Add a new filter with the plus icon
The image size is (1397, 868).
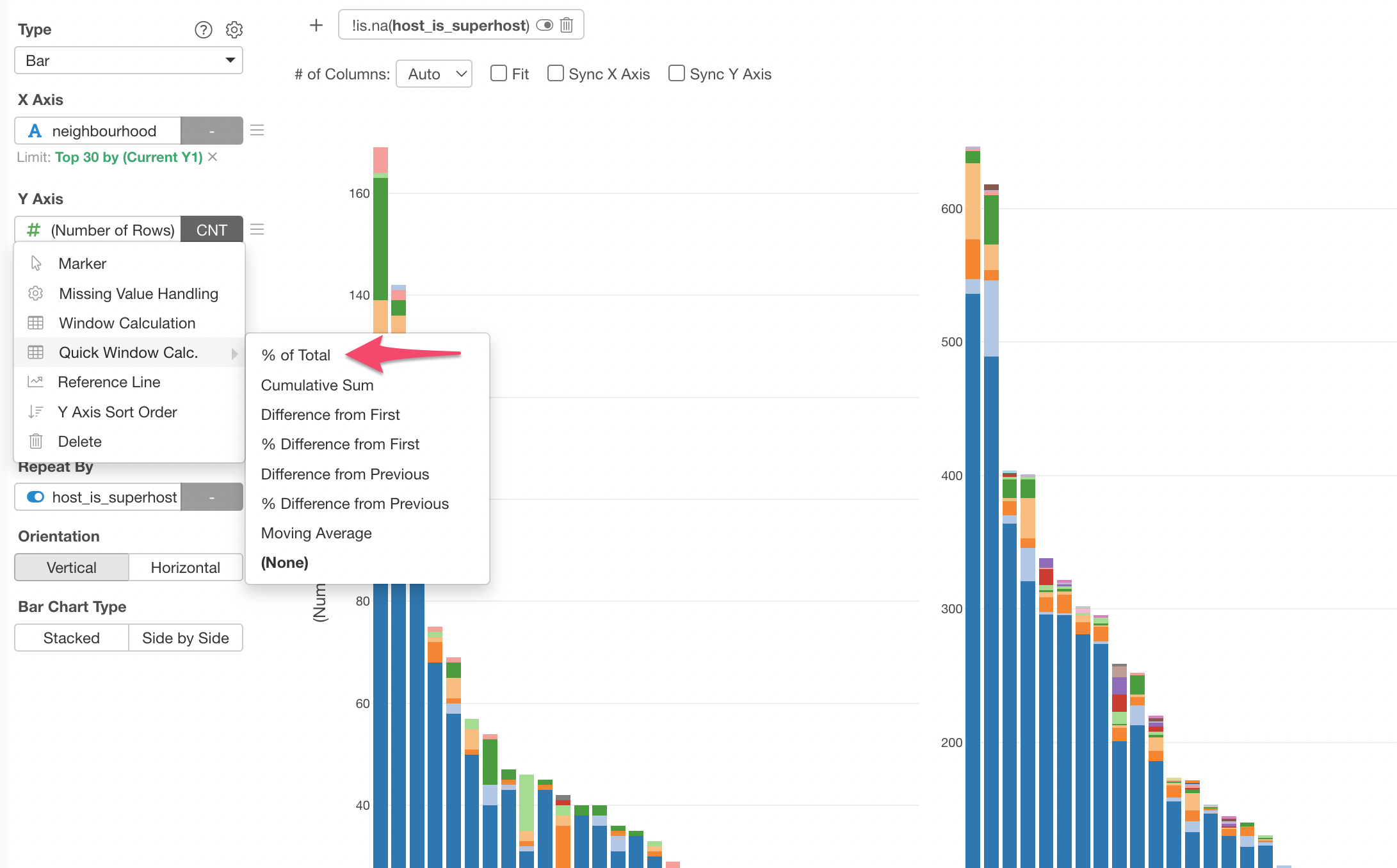pyautogui.click(x=316, y=25)
